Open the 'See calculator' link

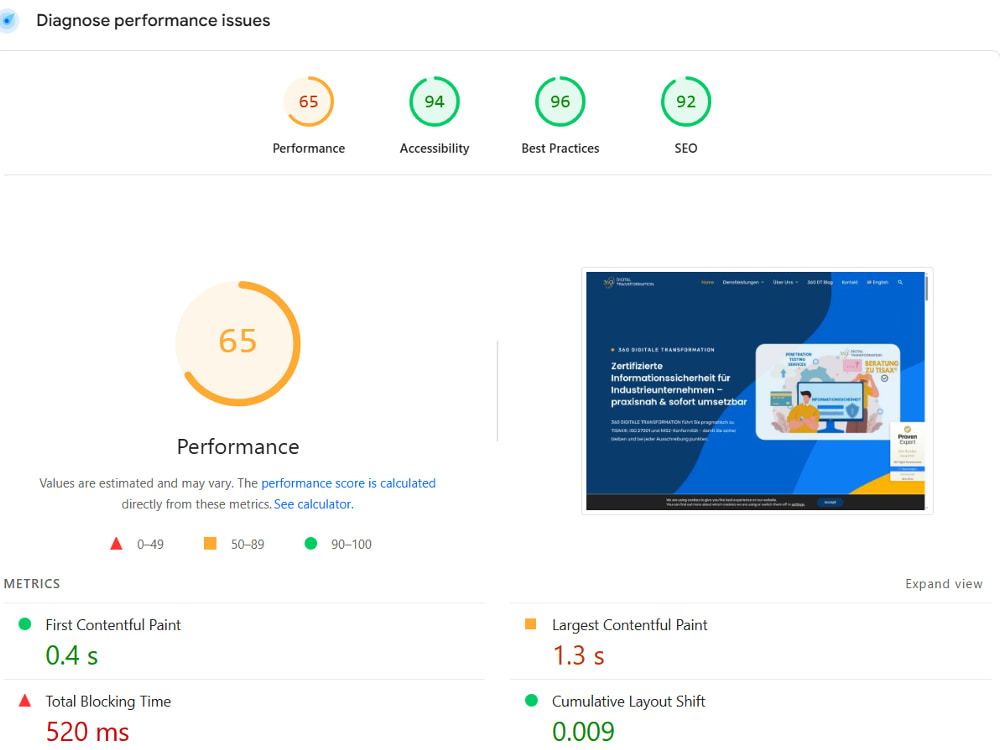pos(312,504)
